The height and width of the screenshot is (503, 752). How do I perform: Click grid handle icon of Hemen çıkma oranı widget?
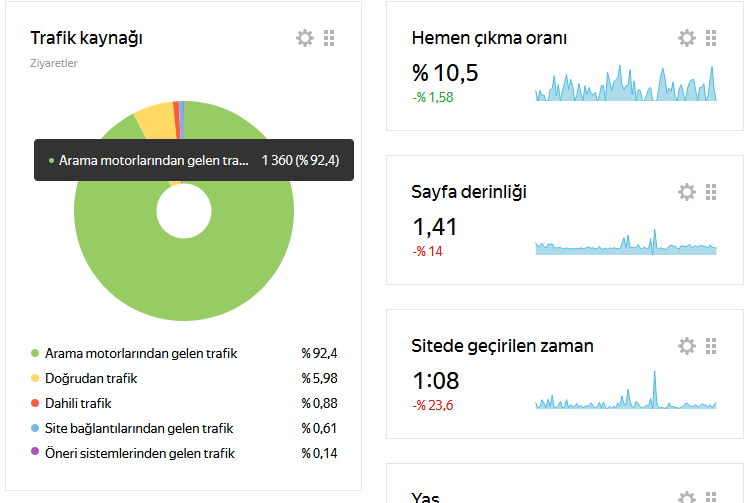click(711, 38)
